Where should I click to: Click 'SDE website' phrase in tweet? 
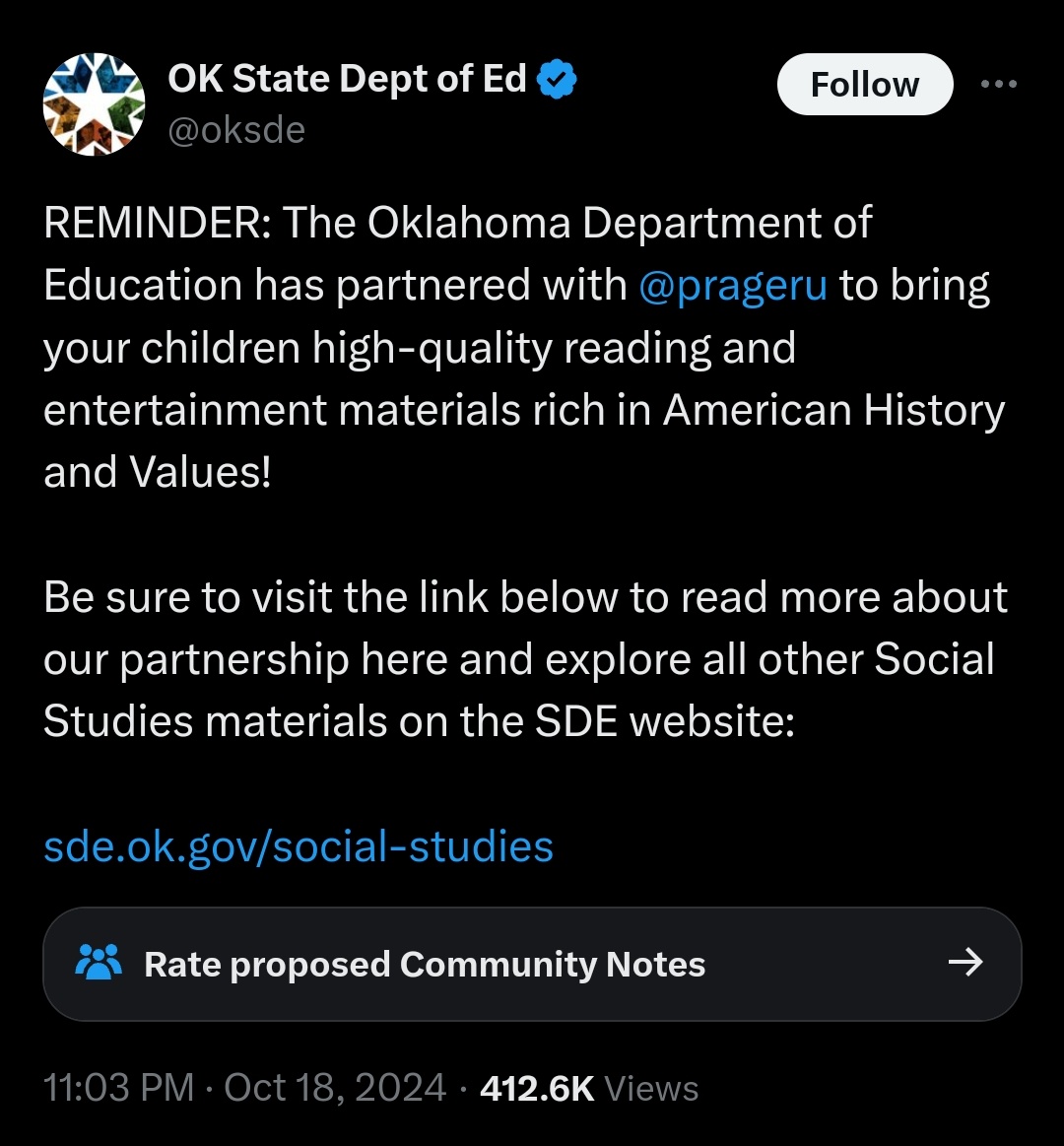click(x=665, y=721)
